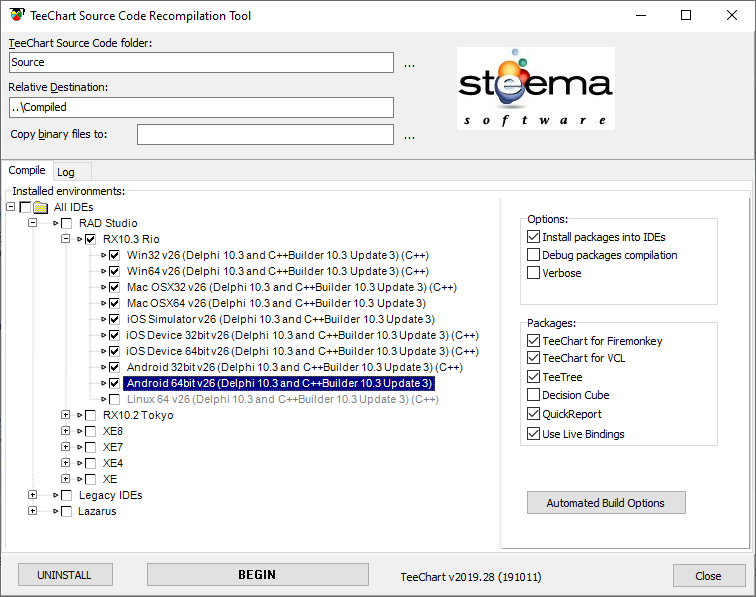
Task: Select the RX10.2 Tokyo label
Action: (x=138, y=415)
